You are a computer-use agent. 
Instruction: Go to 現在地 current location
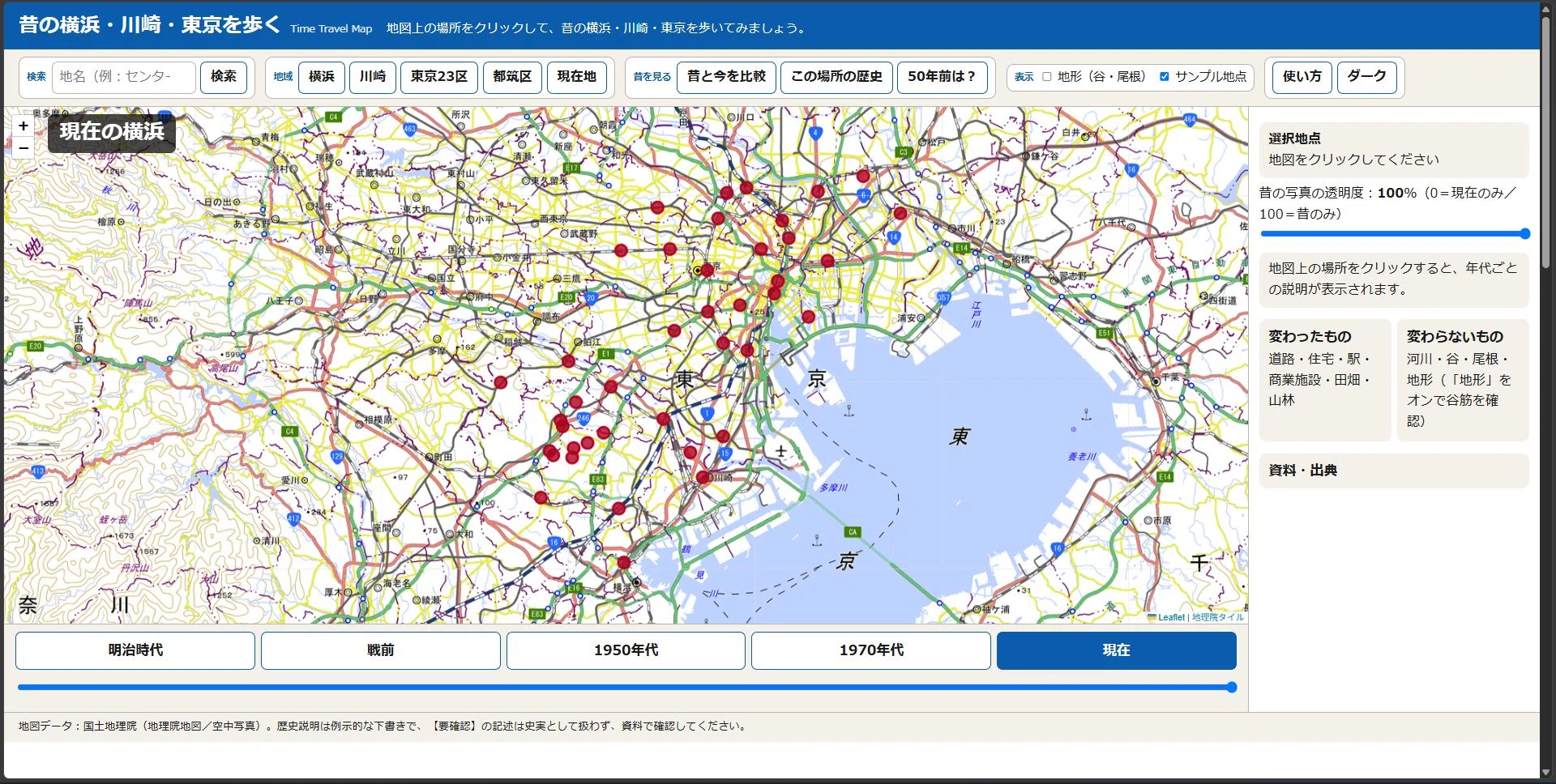pos(577,77)
